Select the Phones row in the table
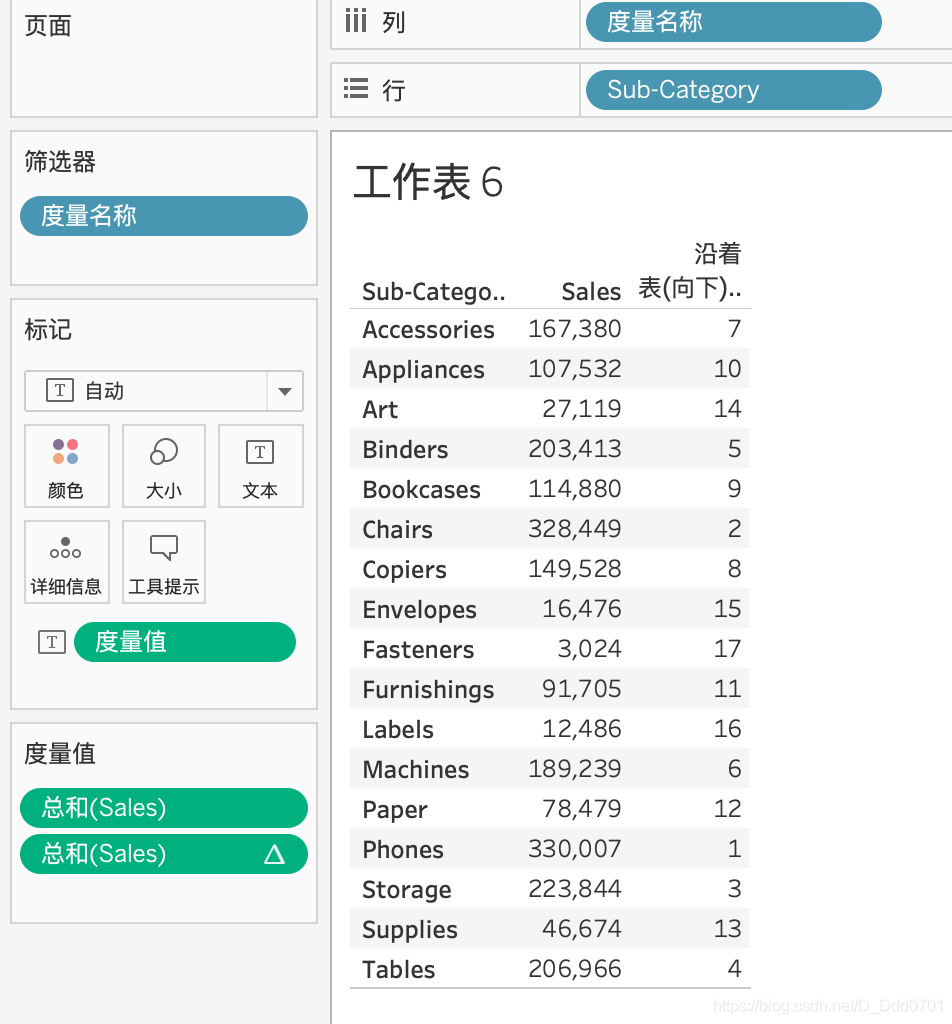952x1024 pixels. click(x=402, y=849)
